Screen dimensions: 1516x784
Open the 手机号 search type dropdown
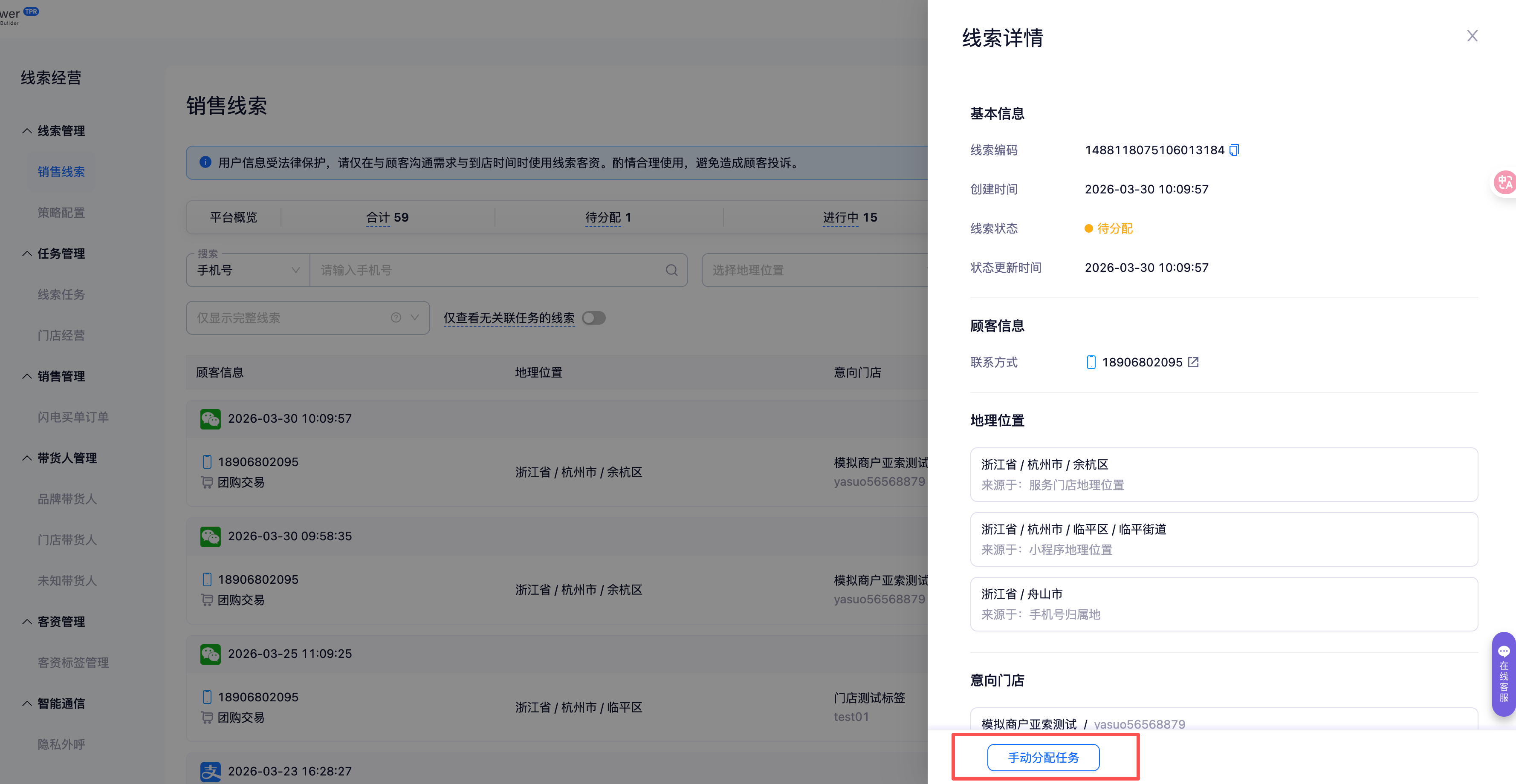tap(248, 271)
